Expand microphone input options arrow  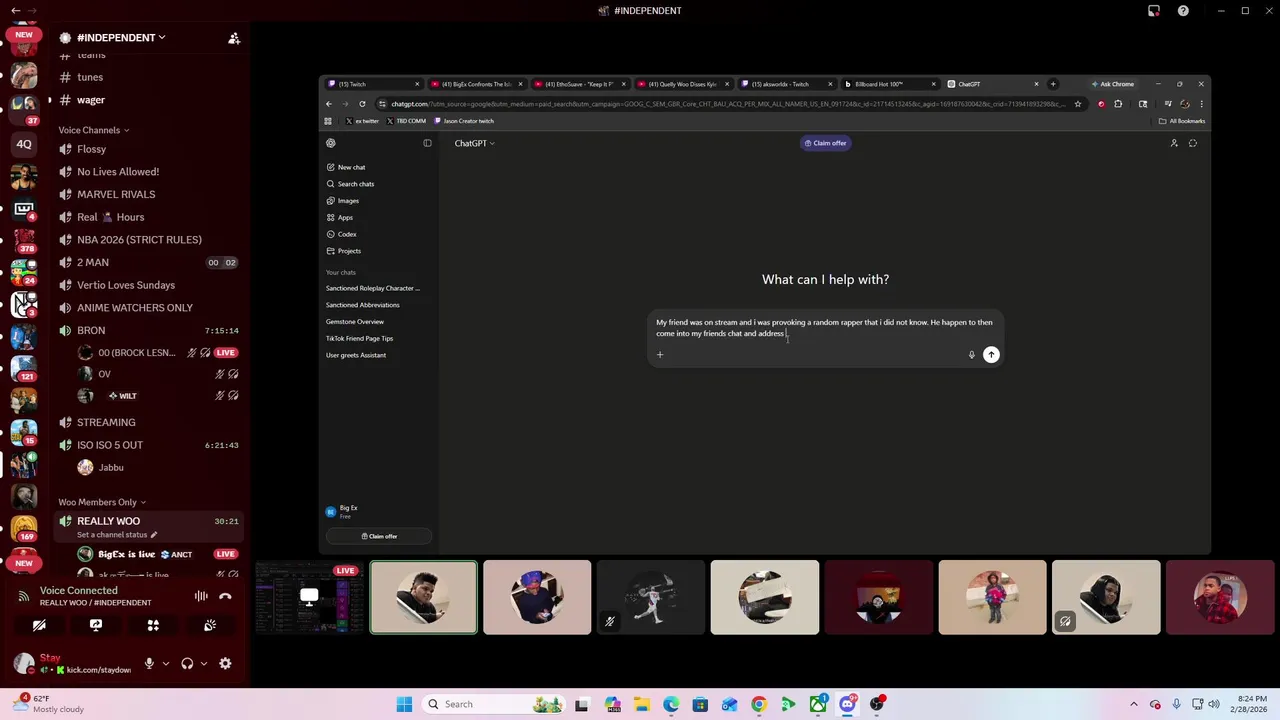(x=166, y=663)
